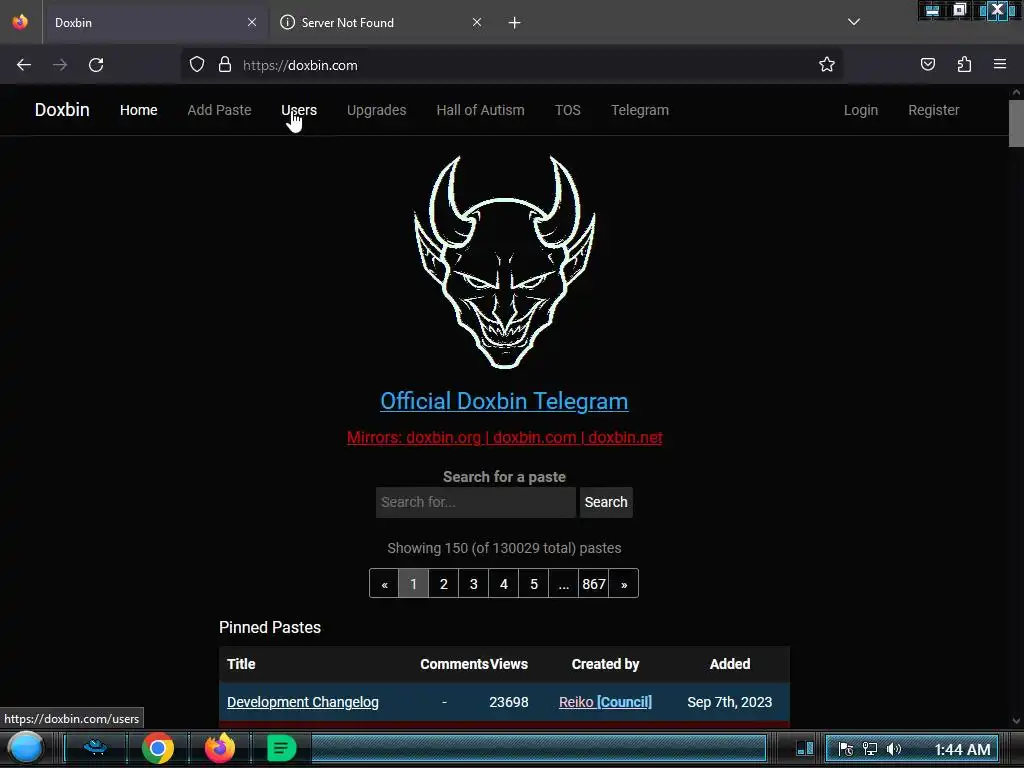Switch to the Server Not Found tab
Image resolution: width=1024 pixels, height=768 pixels.
coord(381,22)
